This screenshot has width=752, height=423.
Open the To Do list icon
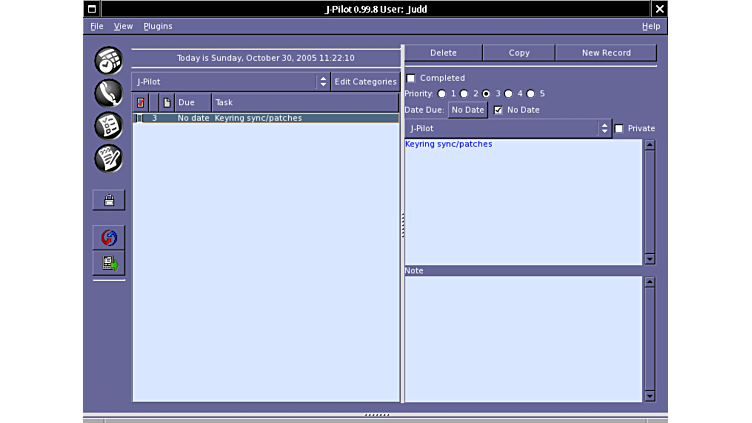tap(108, 126)
